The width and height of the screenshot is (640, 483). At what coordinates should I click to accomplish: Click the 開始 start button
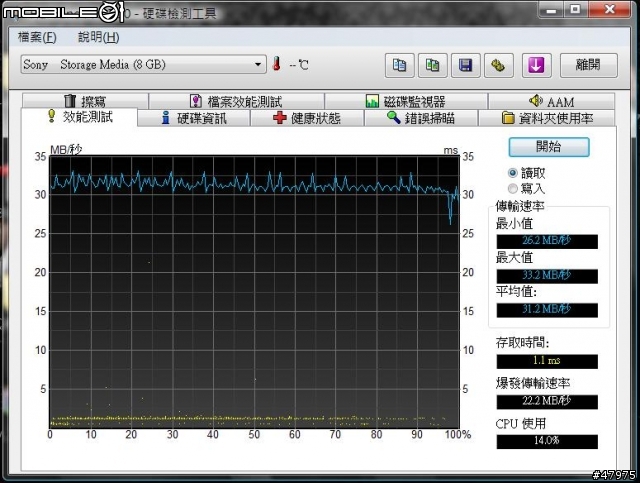549,147
